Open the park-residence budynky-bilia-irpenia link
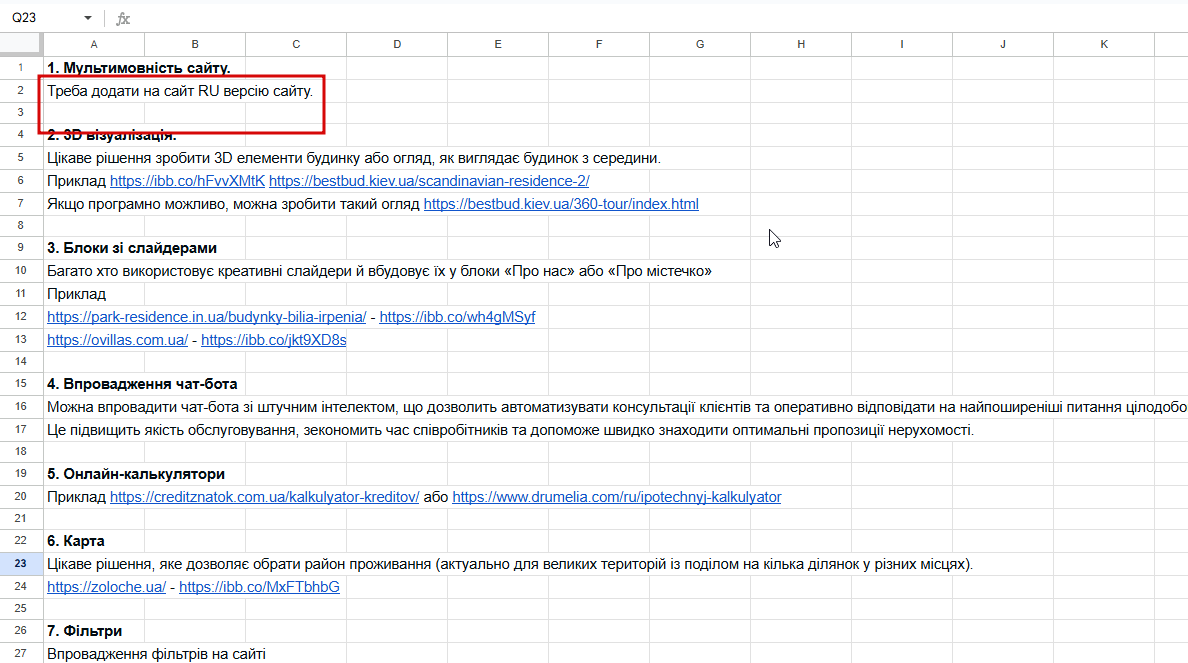 point(206,317)
